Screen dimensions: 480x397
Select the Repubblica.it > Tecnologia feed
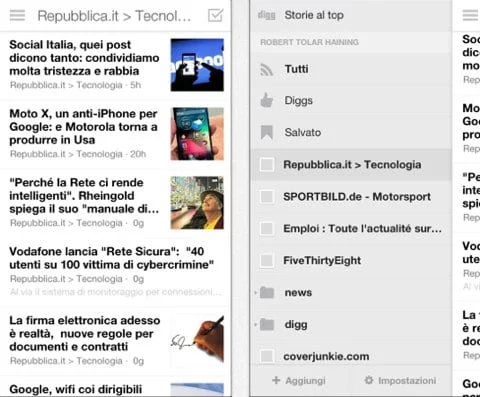(352, 164)
